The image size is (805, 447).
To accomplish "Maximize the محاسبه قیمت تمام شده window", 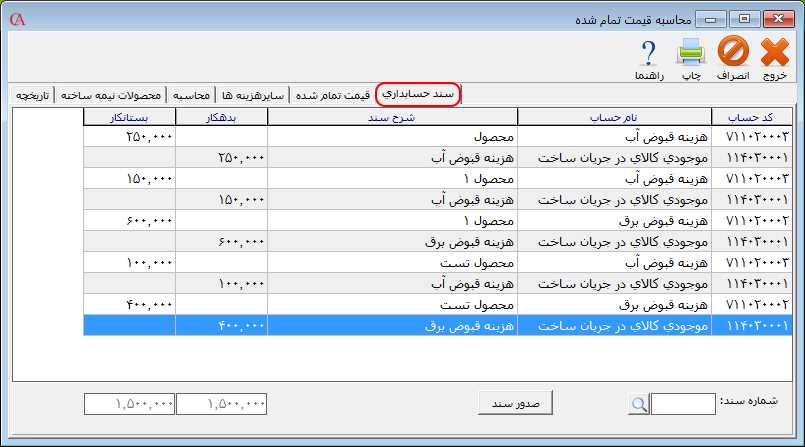I will coord(744,20).
